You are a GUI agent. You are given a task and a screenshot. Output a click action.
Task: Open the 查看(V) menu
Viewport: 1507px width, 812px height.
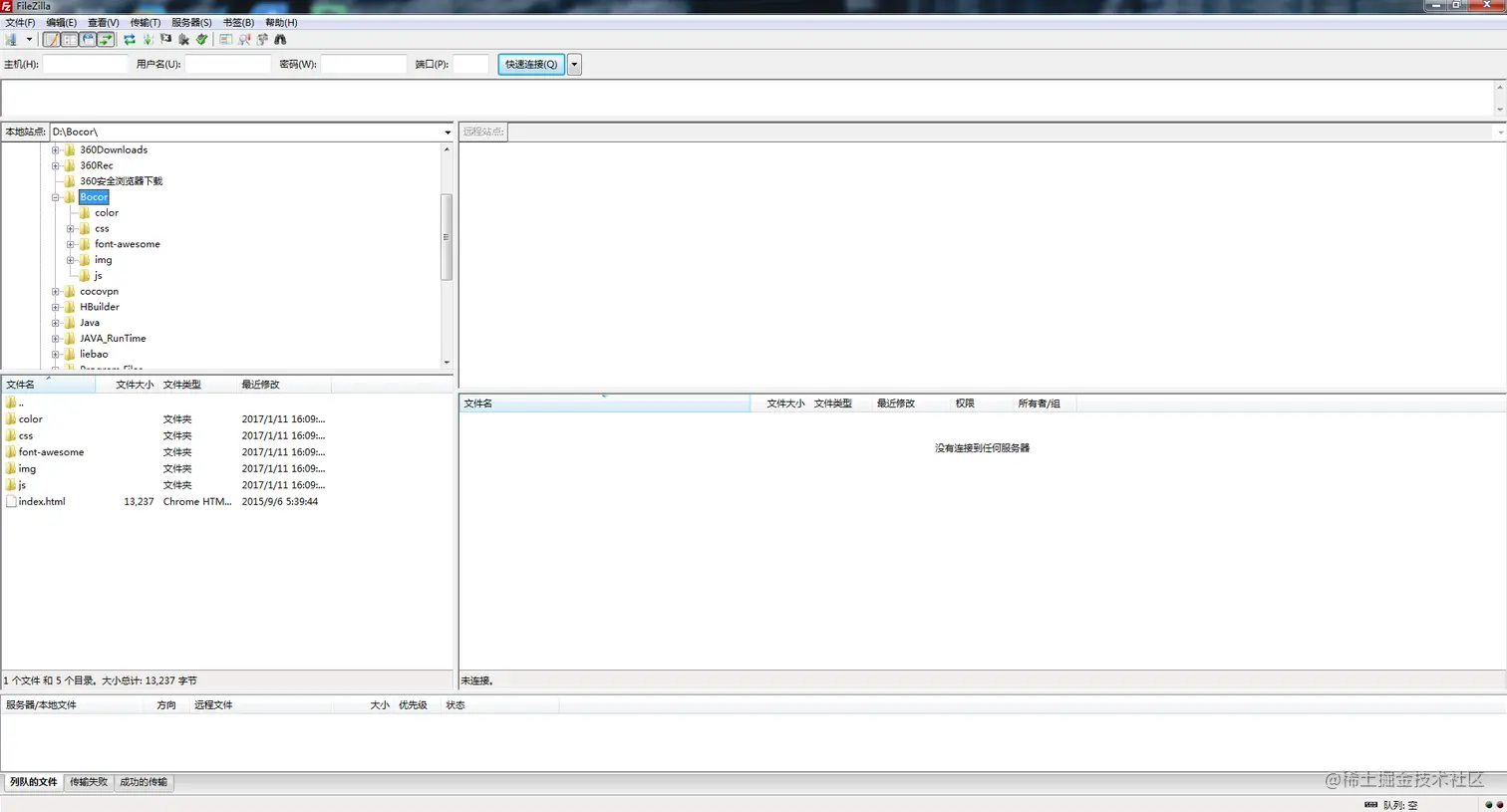(104, 22)
